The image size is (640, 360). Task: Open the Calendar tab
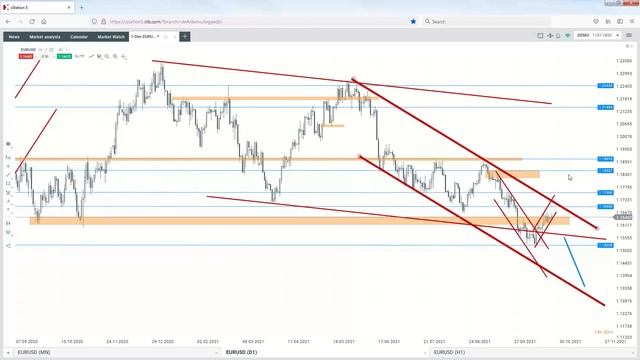[x=79, y=37]
